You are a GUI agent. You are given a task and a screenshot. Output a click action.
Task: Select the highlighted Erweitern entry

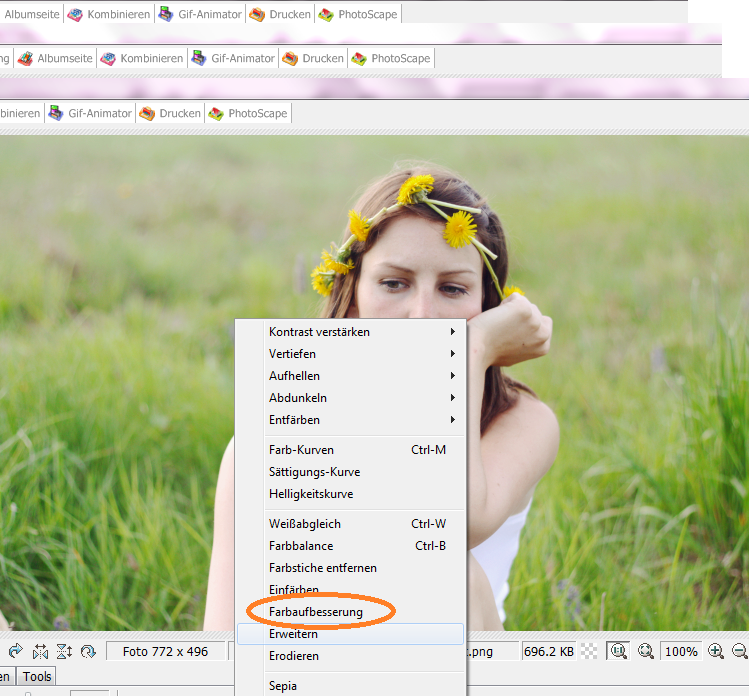click(350, 634)
